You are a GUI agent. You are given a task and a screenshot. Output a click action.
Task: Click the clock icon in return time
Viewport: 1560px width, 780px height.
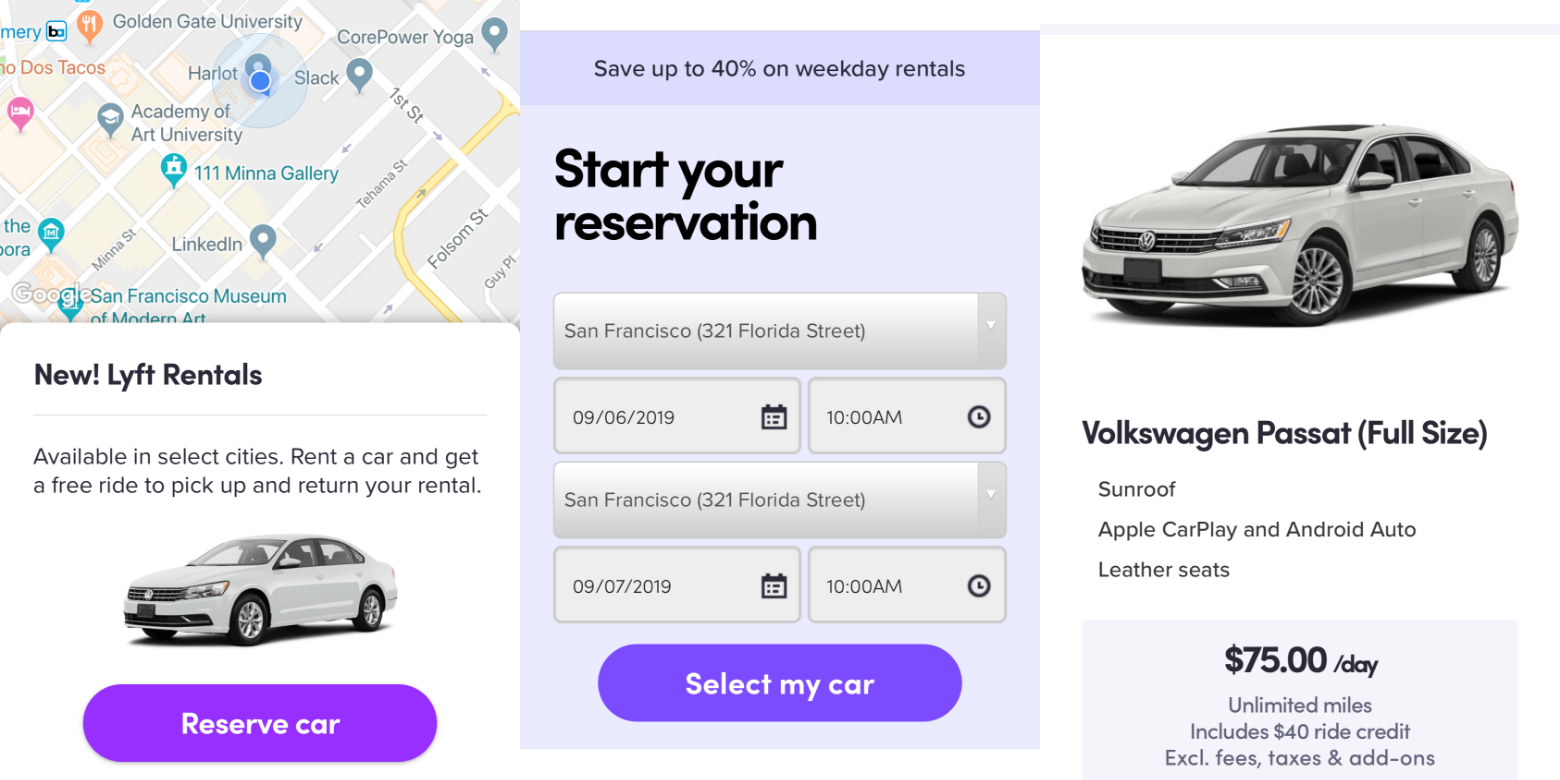979,586
